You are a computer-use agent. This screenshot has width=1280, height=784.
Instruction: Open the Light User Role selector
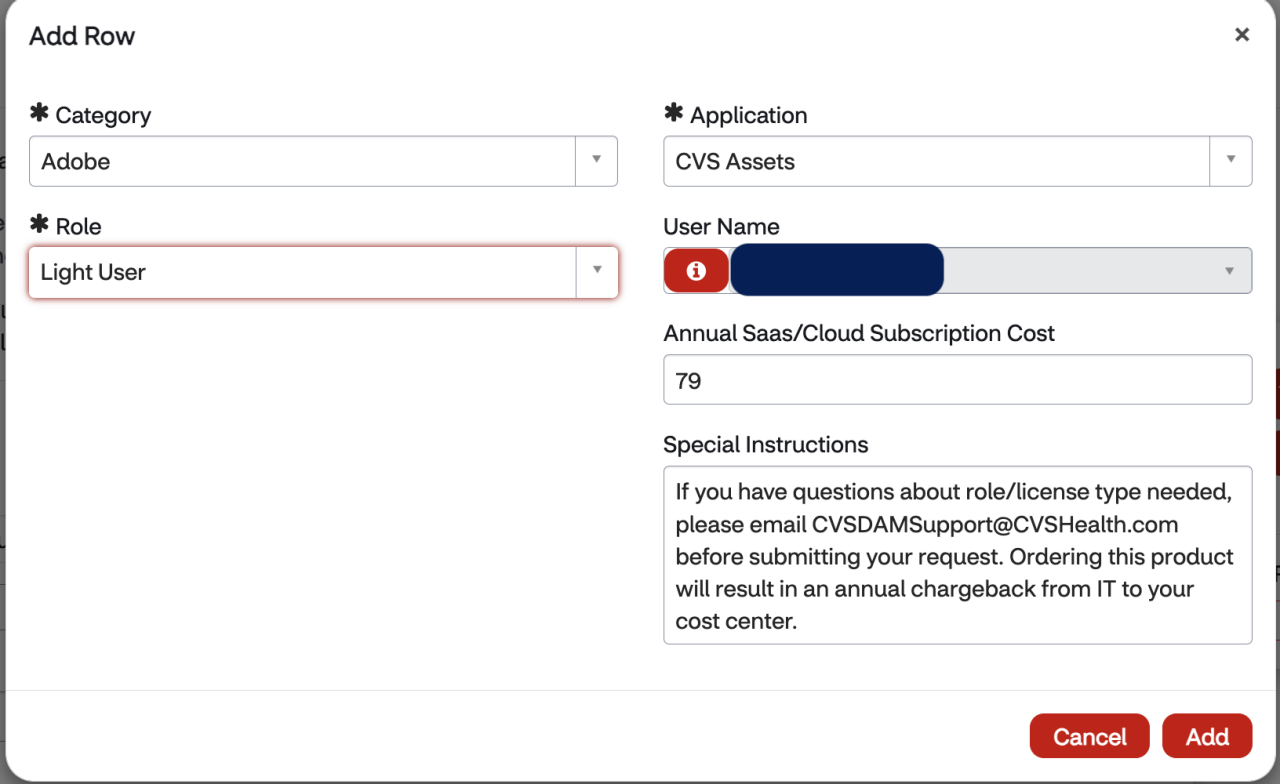(300, 272)
